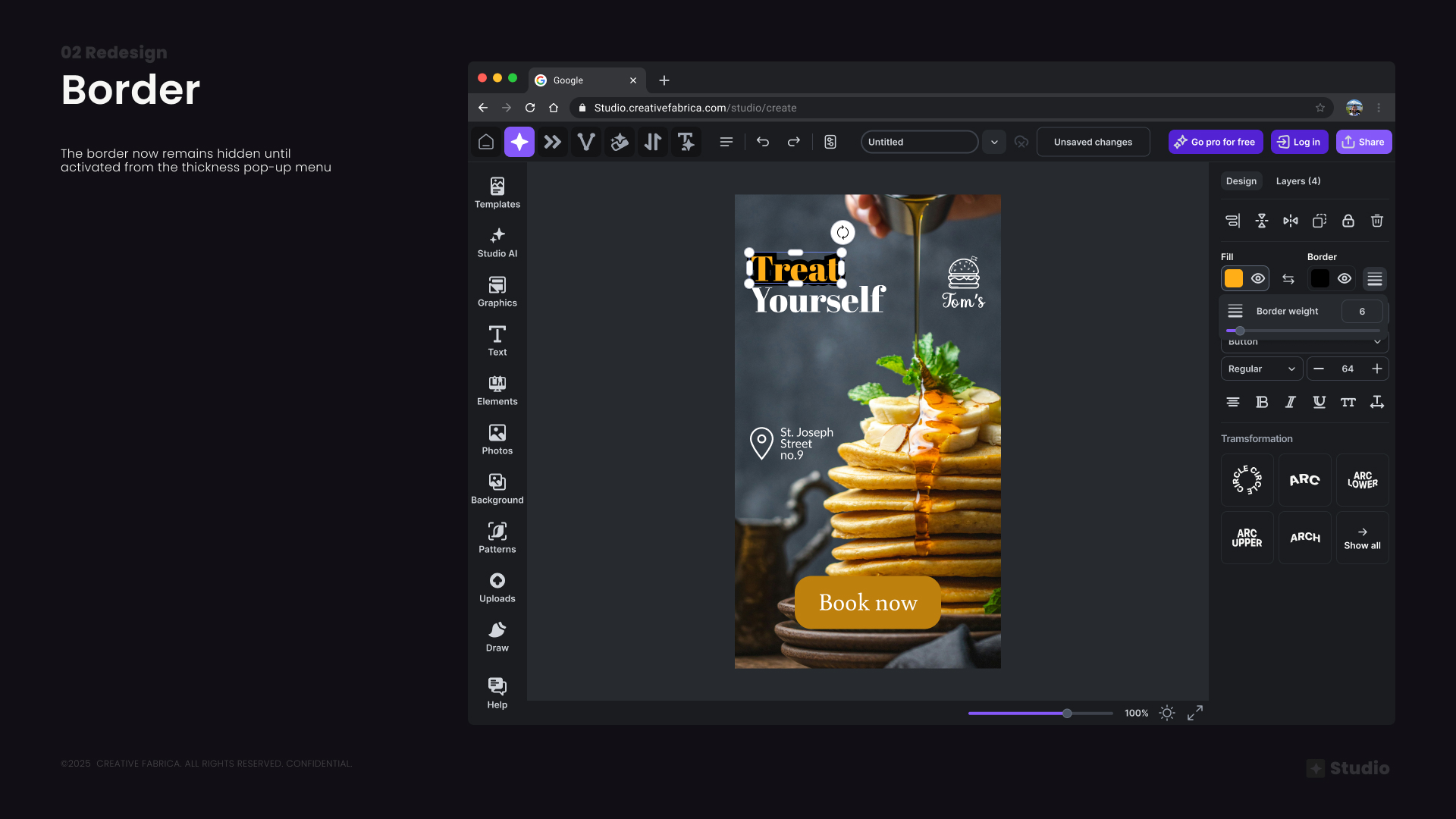The height and width of the screenshot is (819, 1456).
Task: Swap fill and border colors
Action: 1288,279
